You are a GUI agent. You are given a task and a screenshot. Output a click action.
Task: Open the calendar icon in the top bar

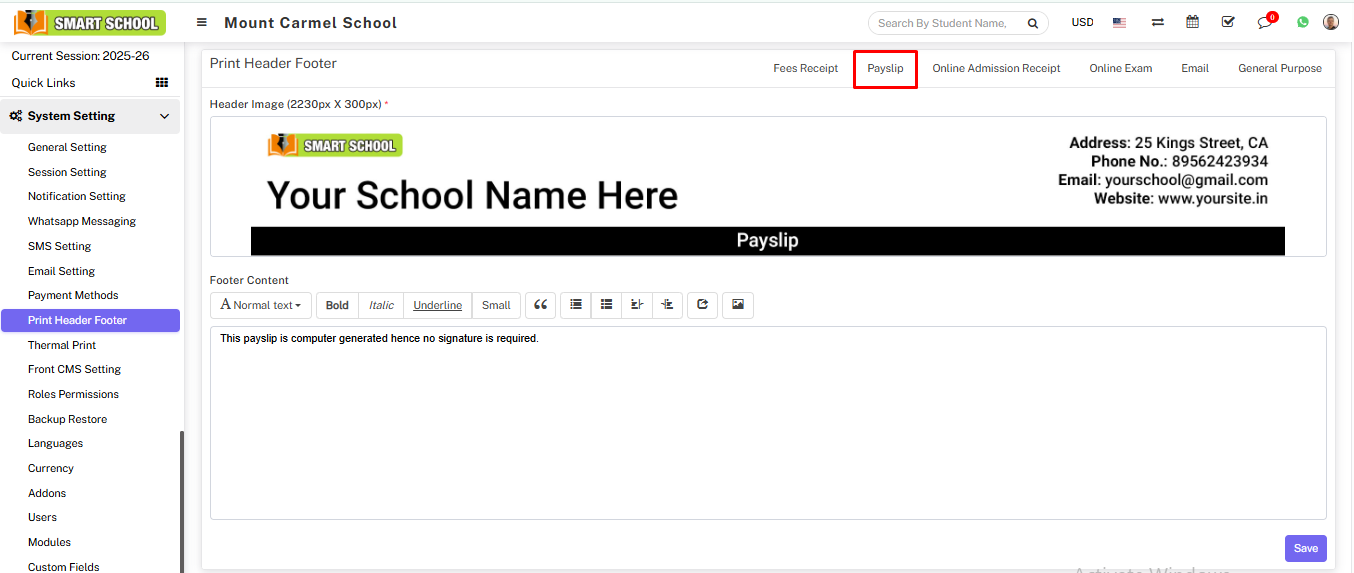[1192, 22]
